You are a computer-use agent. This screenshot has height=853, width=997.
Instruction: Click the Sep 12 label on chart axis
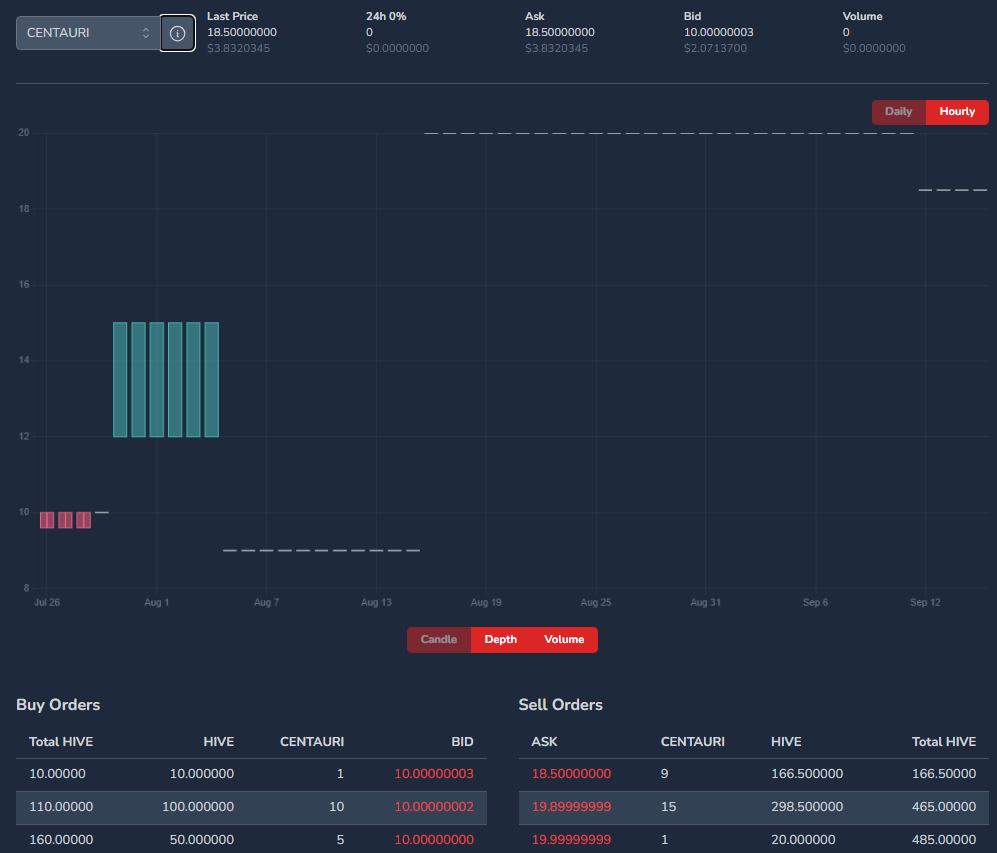click(925, 603)
